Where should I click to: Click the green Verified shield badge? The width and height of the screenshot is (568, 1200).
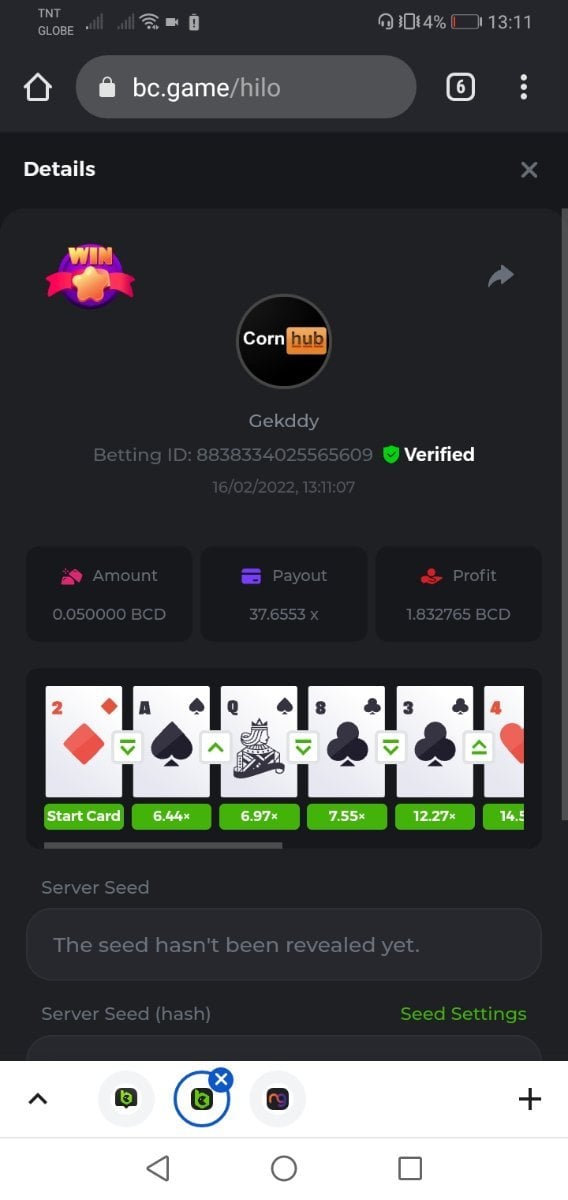pos(391,454)
